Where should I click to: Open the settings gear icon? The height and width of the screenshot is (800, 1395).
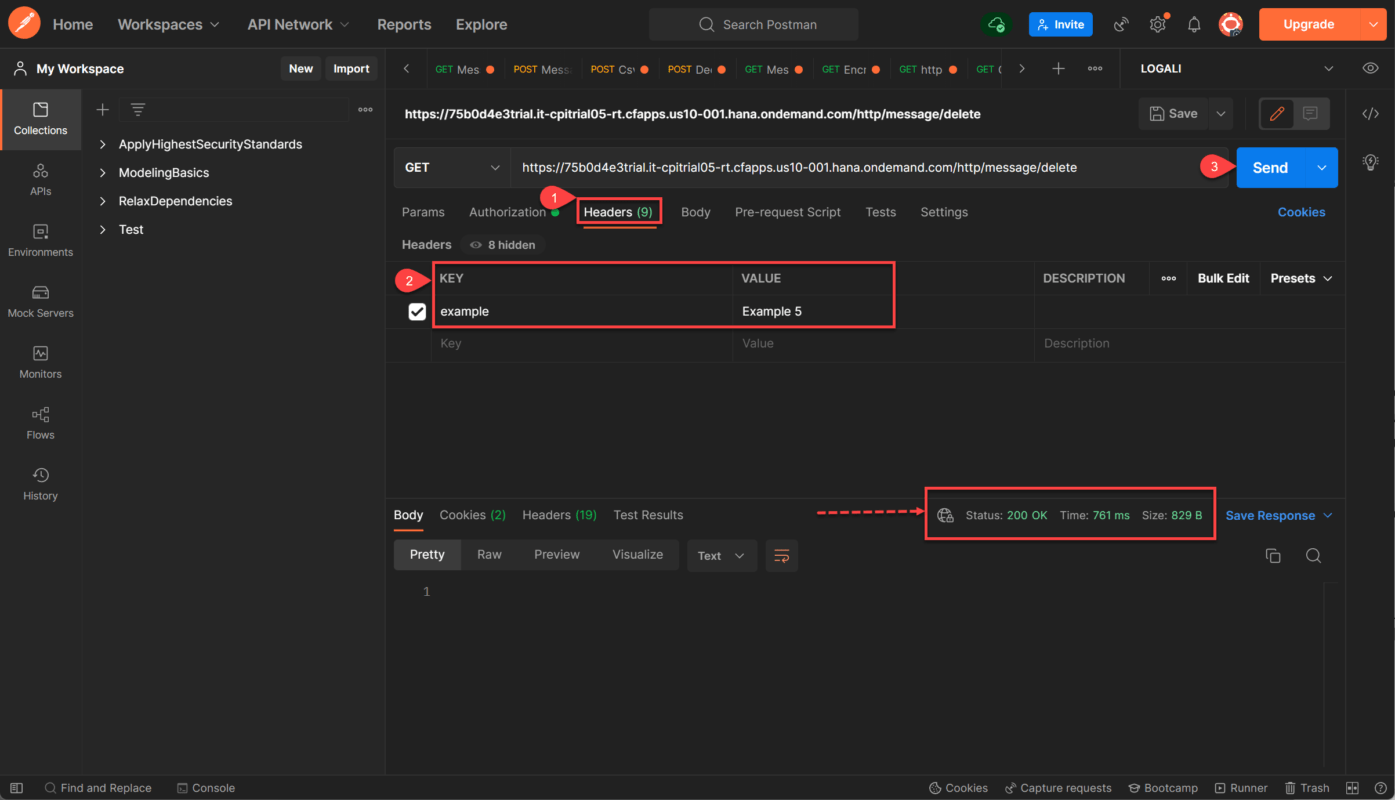click(x=1158, y=24)
